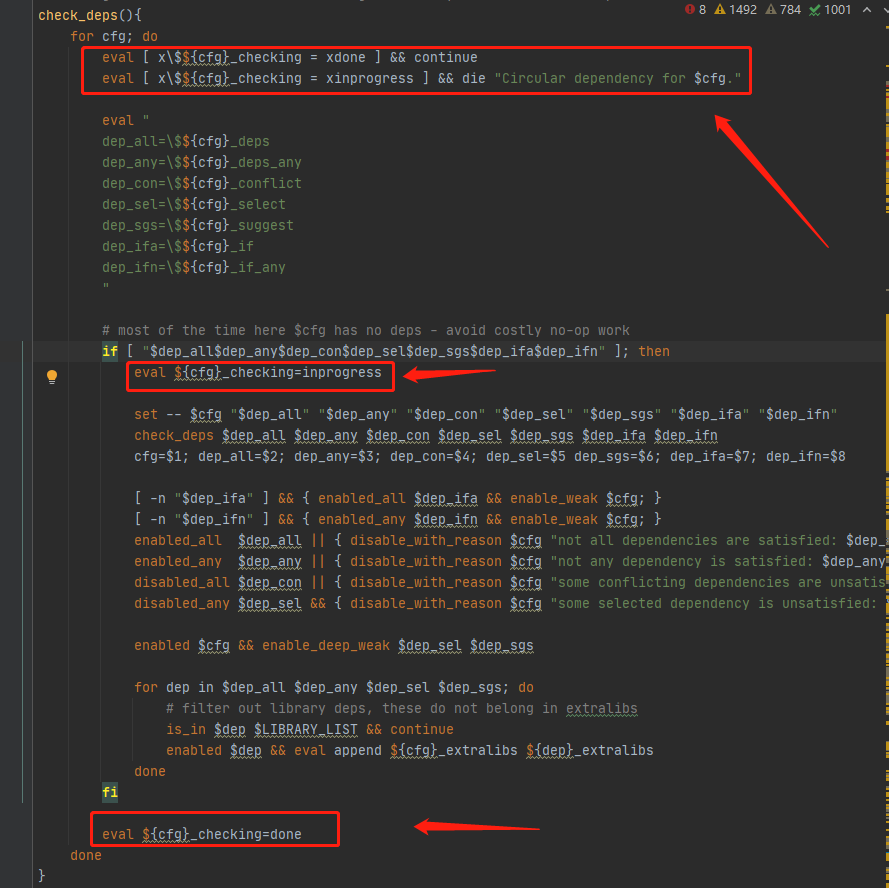The width and height of the screenshot is (889, 888).
Task: Collapse the if-then block using its fold marker
Action: [23, 351]
